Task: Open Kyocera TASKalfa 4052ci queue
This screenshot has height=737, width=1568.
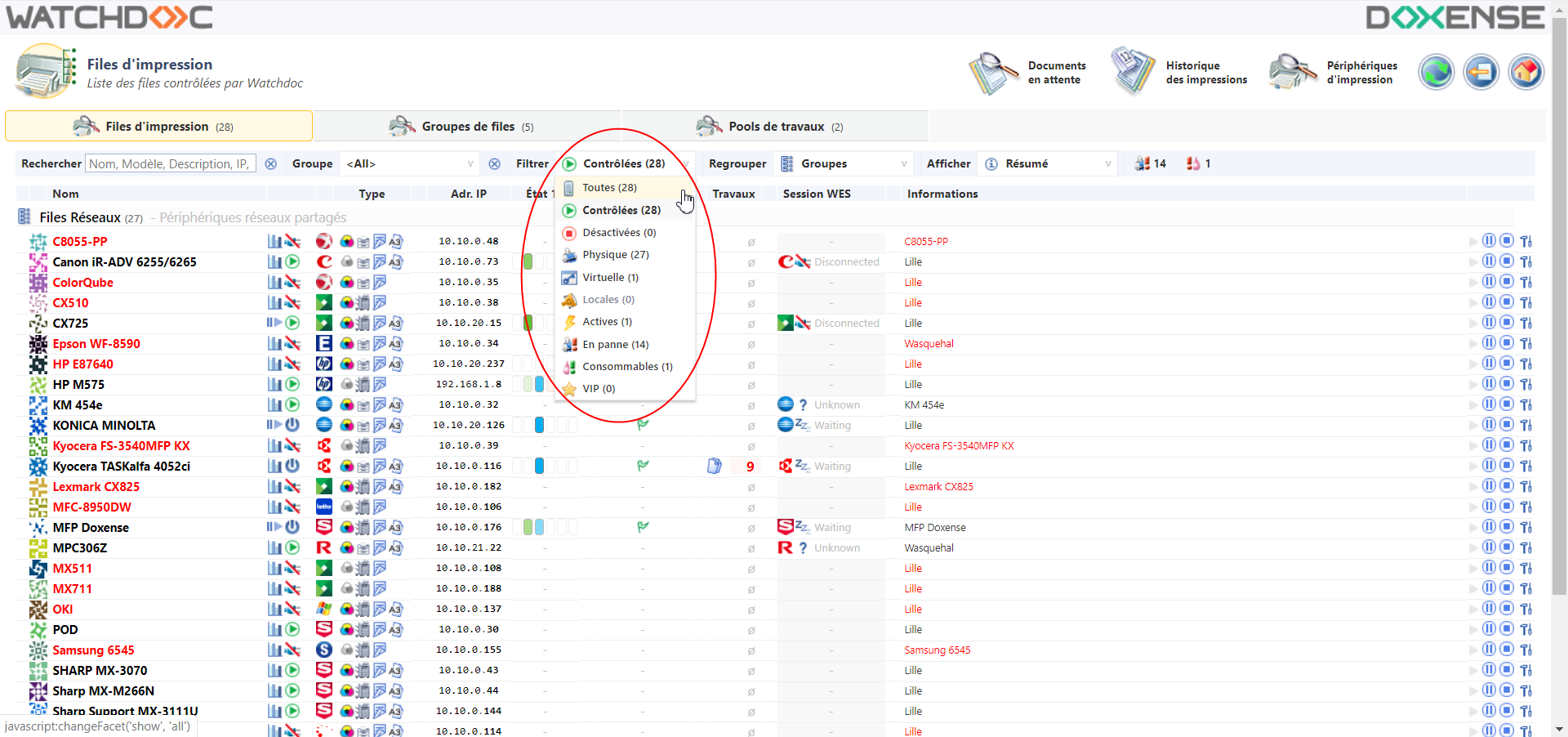Action: [x=121, y=466]
